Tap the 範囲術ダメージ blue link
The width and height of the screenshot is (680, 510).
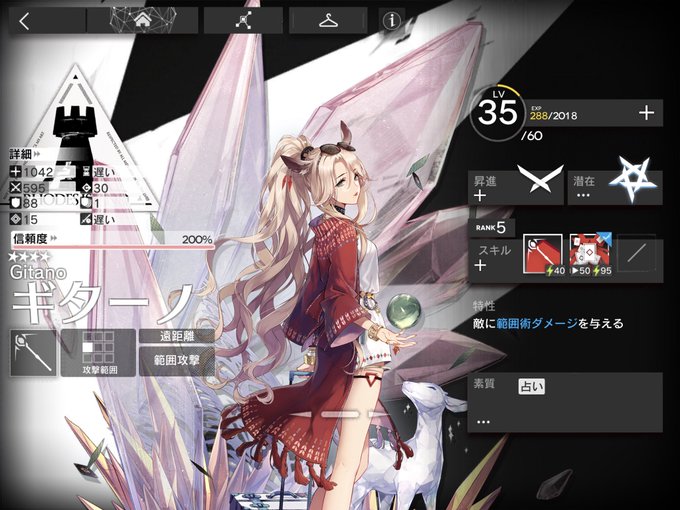coord(537,323)
